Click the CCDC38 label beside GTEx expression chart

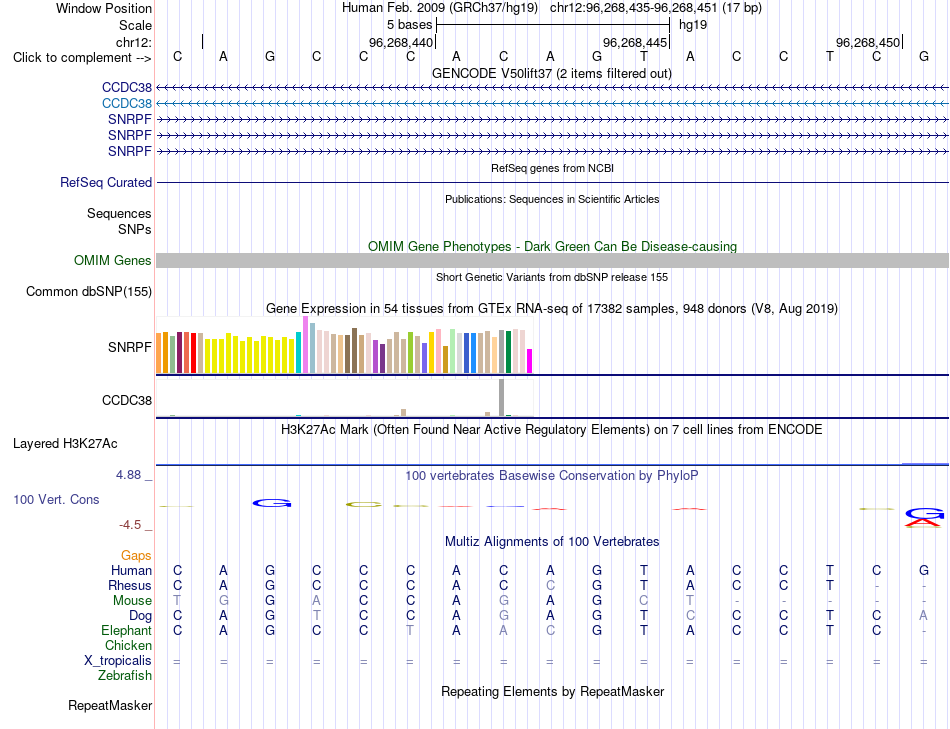pyautogui.click(x=127, y=401)
